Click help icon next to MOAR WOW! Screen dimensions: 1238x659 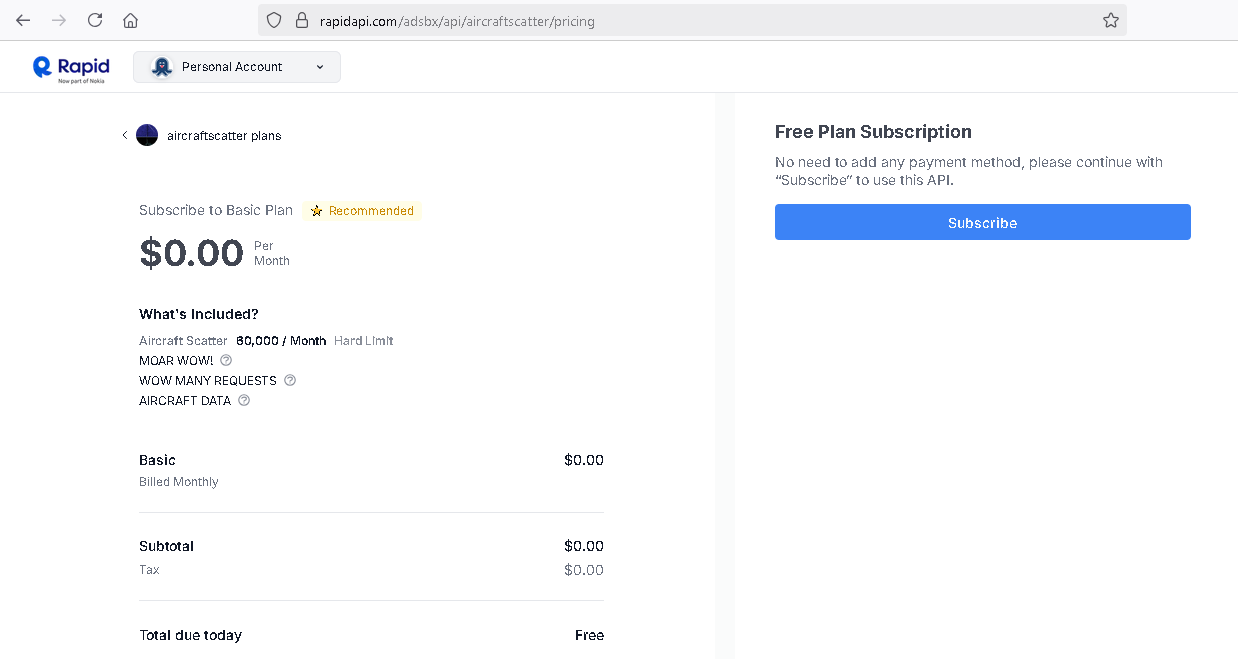tap(226, 360)
